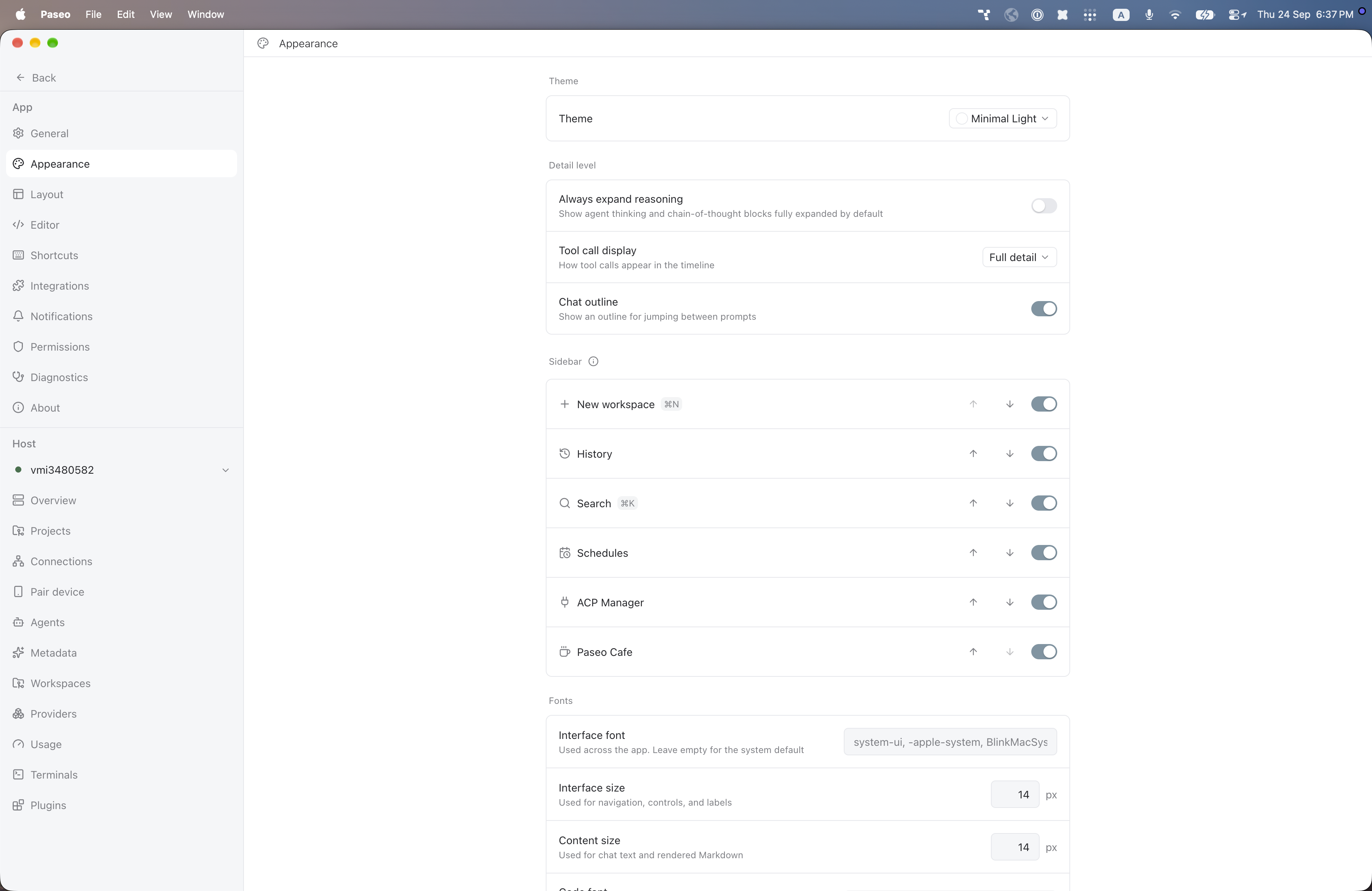Click the Agents robot icon
This screenshot has height=891, width=1372.
tap(18, 622)
